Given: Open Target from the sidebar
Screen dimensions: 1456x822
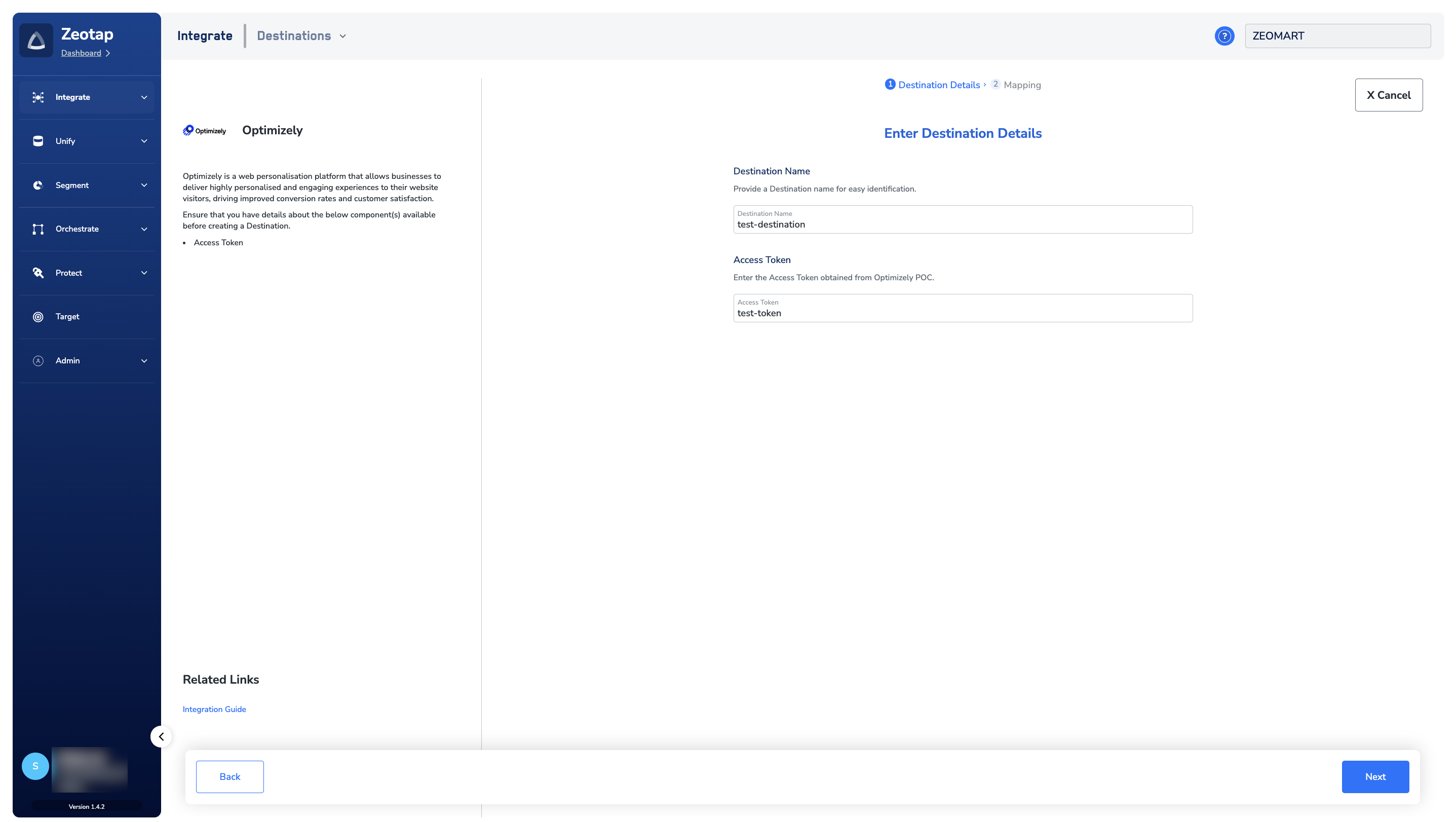Looking at the screenshot, I should click(x=67, y=317).
